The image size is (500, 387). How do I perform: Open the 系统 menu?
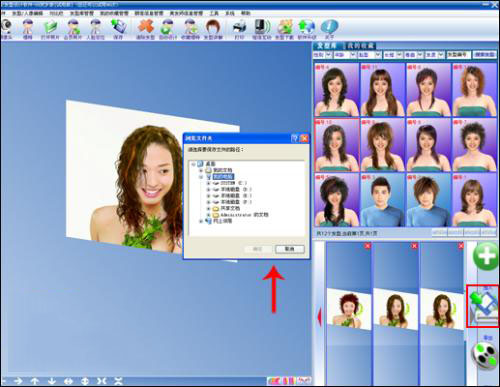coord(230,13)
